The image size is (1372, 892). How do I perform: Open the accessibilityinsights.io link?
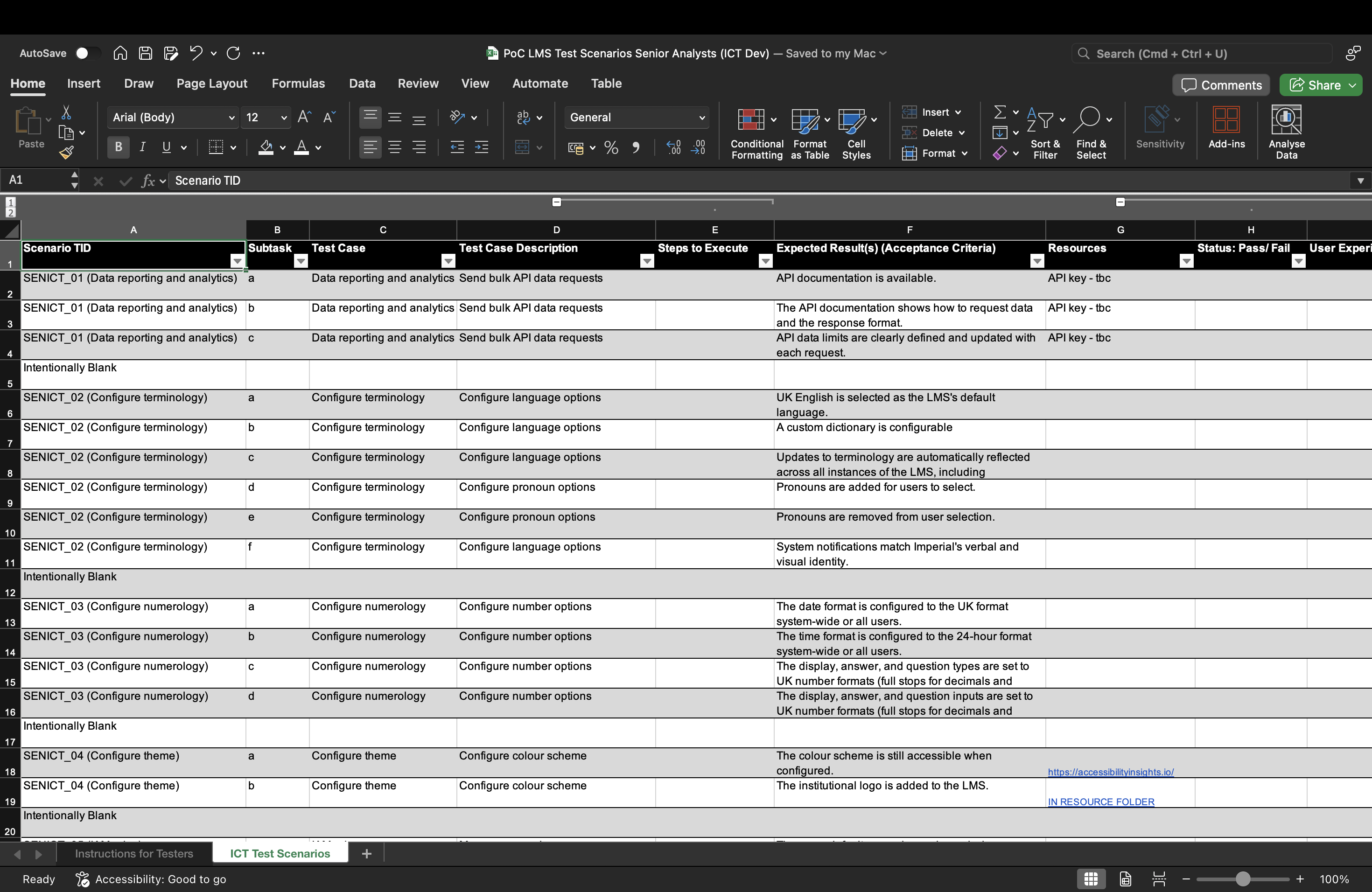[x=1110, y=772]
